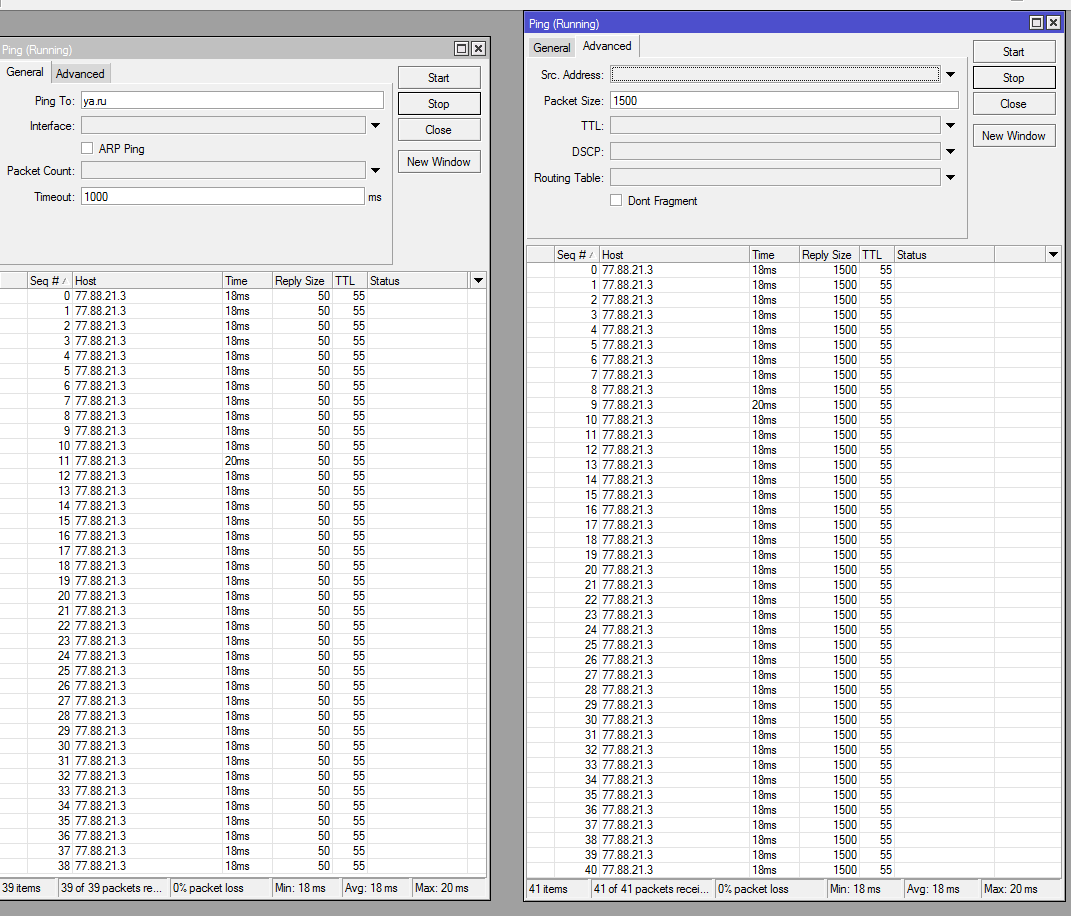Click the Packet Size input field
This screenshot has height=916, width=1071.
pos(783,101)
